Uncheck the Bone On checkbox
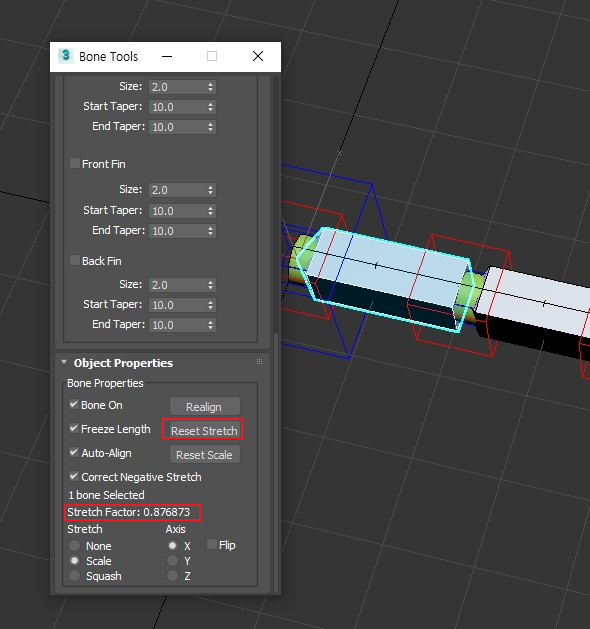The width and height of the screenshot is (590, 629). pyautogui.click(x=73, y=404)
